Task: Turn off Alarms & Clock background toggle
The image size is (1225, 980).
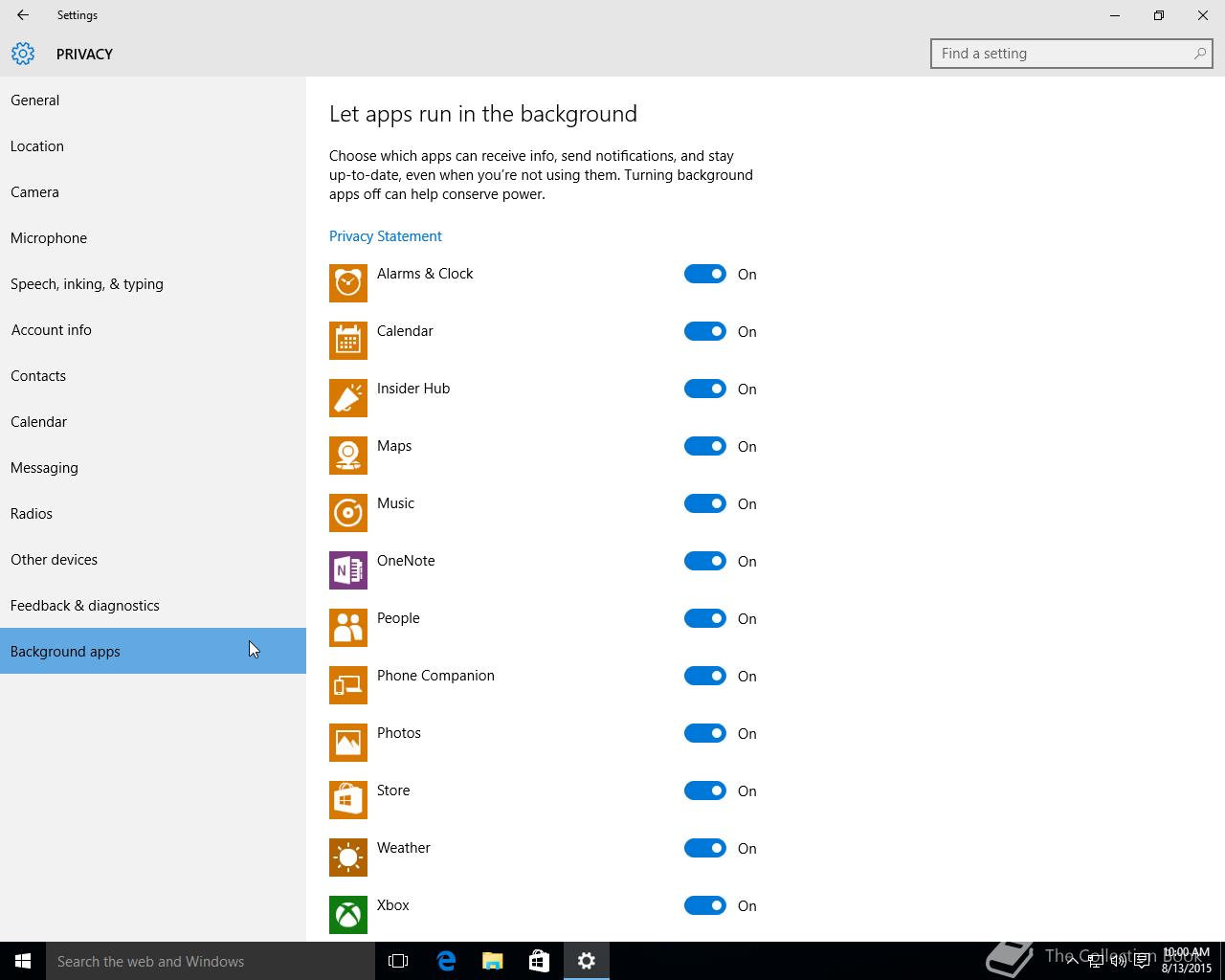Action: pos(705,274)
